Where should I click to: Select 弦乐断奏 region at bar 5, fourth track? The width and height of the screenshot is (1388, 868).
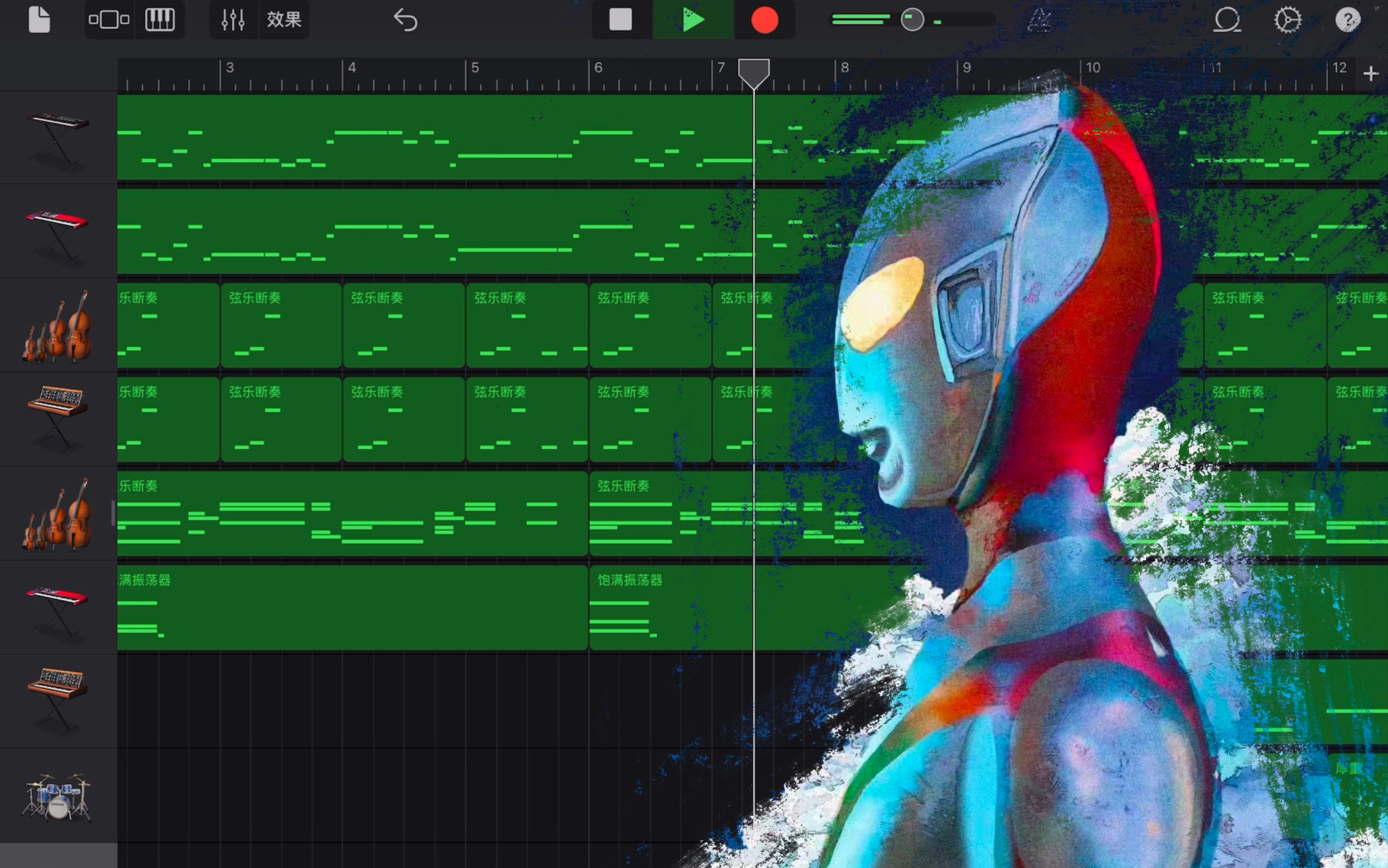pyautogui.click(x=527, y=419)
